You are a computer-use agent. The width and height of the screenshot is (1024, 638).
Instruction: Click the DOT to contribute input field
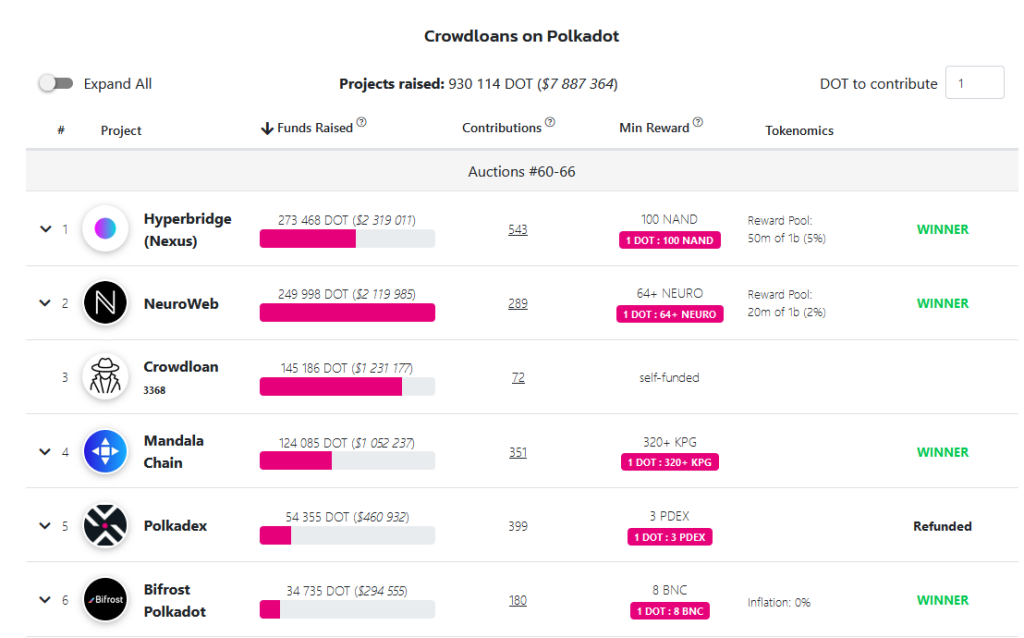[975, 84]
